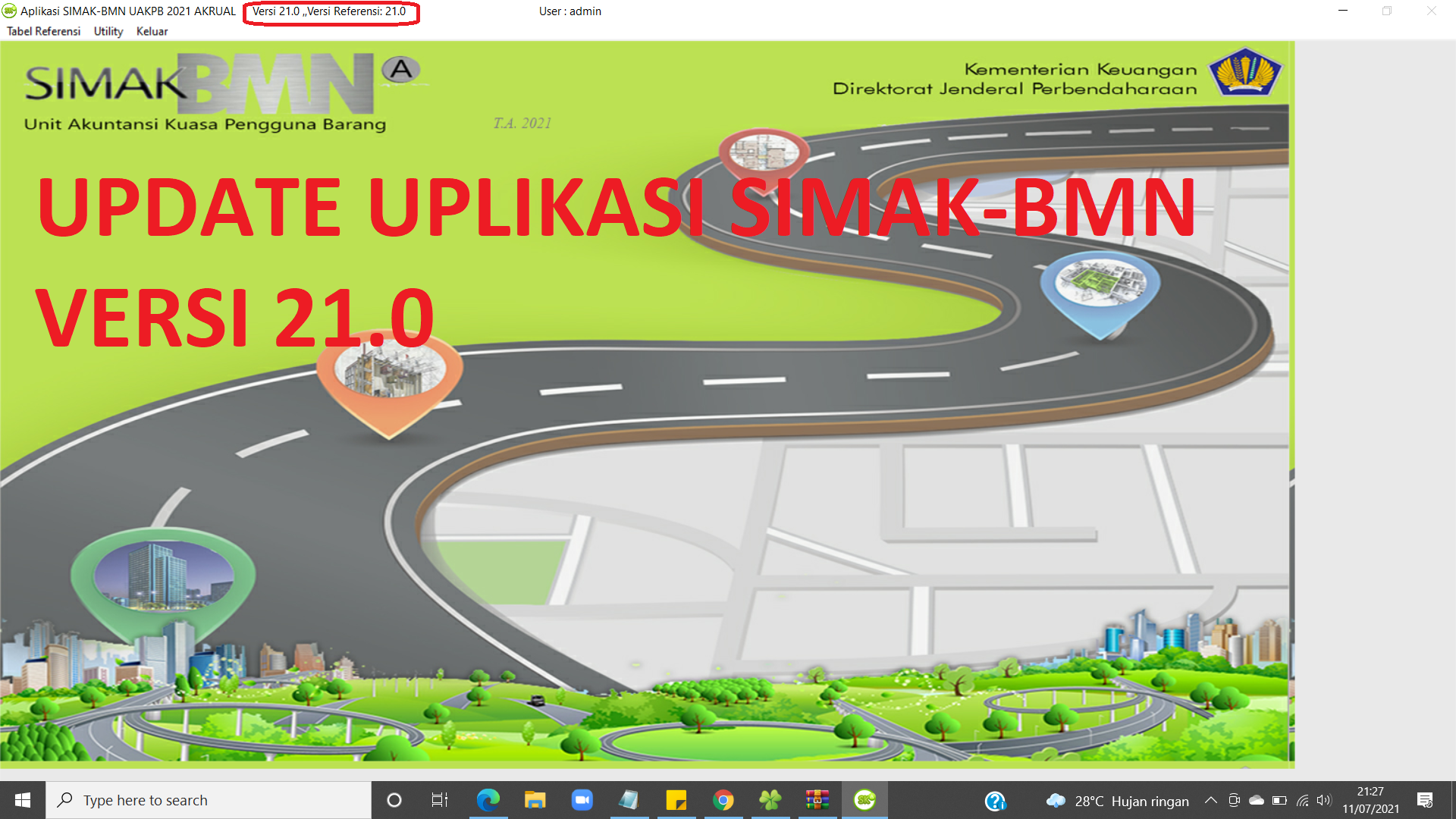The width and height of the screenshot is (1456, 819).
Task: Click the Get Help question mark icon
Action: [995, 801]
